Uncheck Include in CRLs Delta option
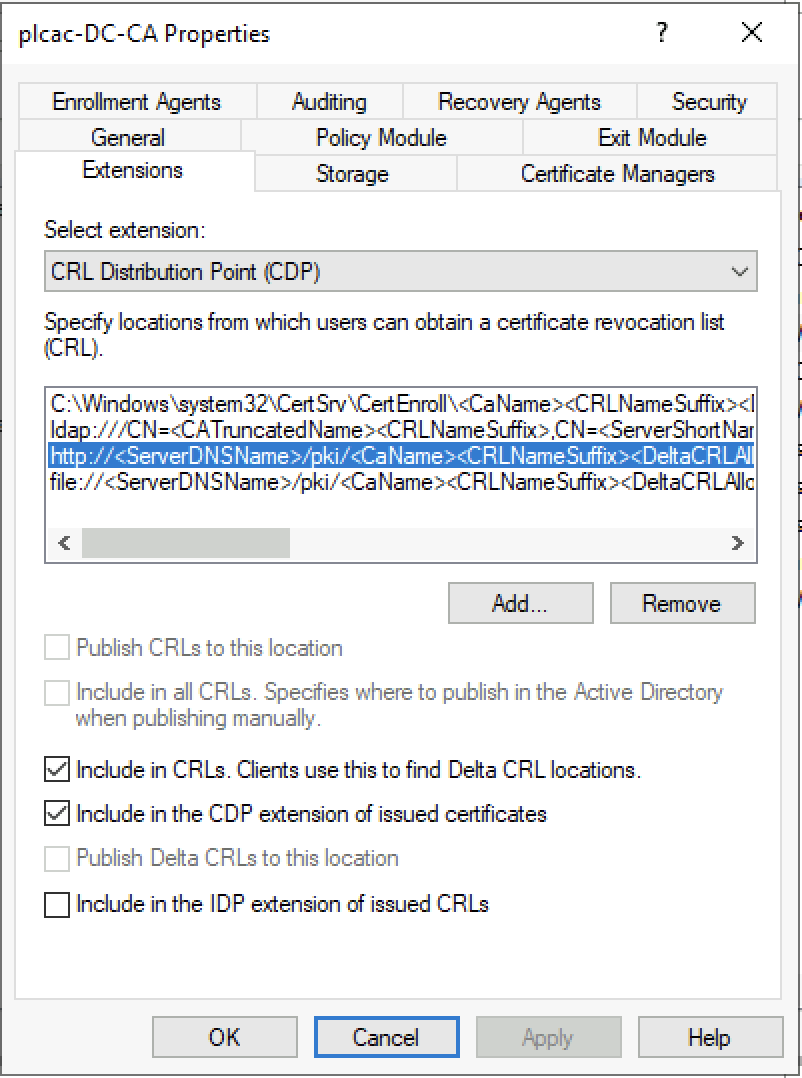This screenshot has height=1078, width=802. pos(57,770)
